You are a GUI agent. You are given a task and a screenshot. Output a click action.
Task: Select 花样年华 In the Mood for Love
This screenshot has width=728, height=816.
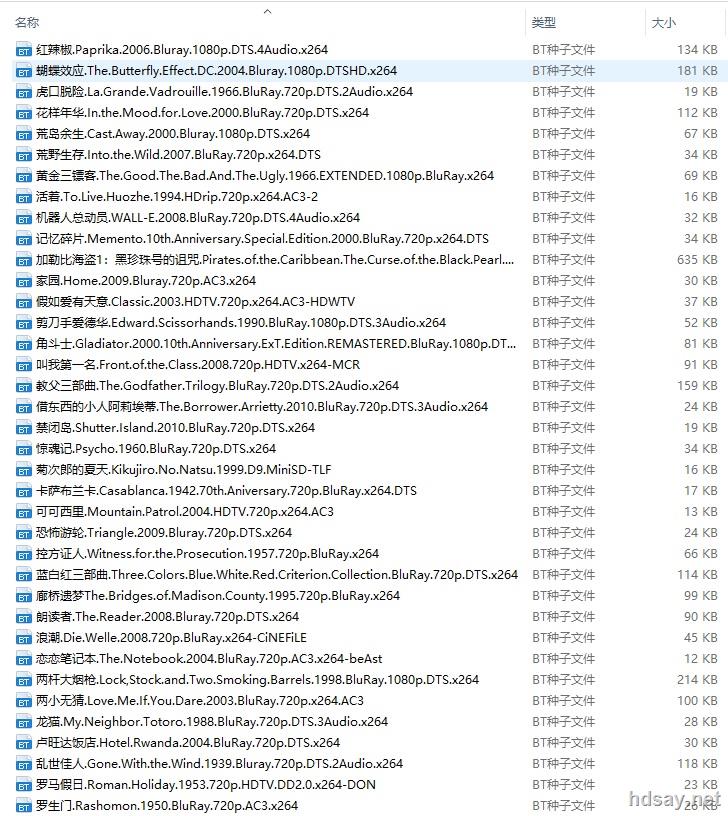(x=202, y=113)
